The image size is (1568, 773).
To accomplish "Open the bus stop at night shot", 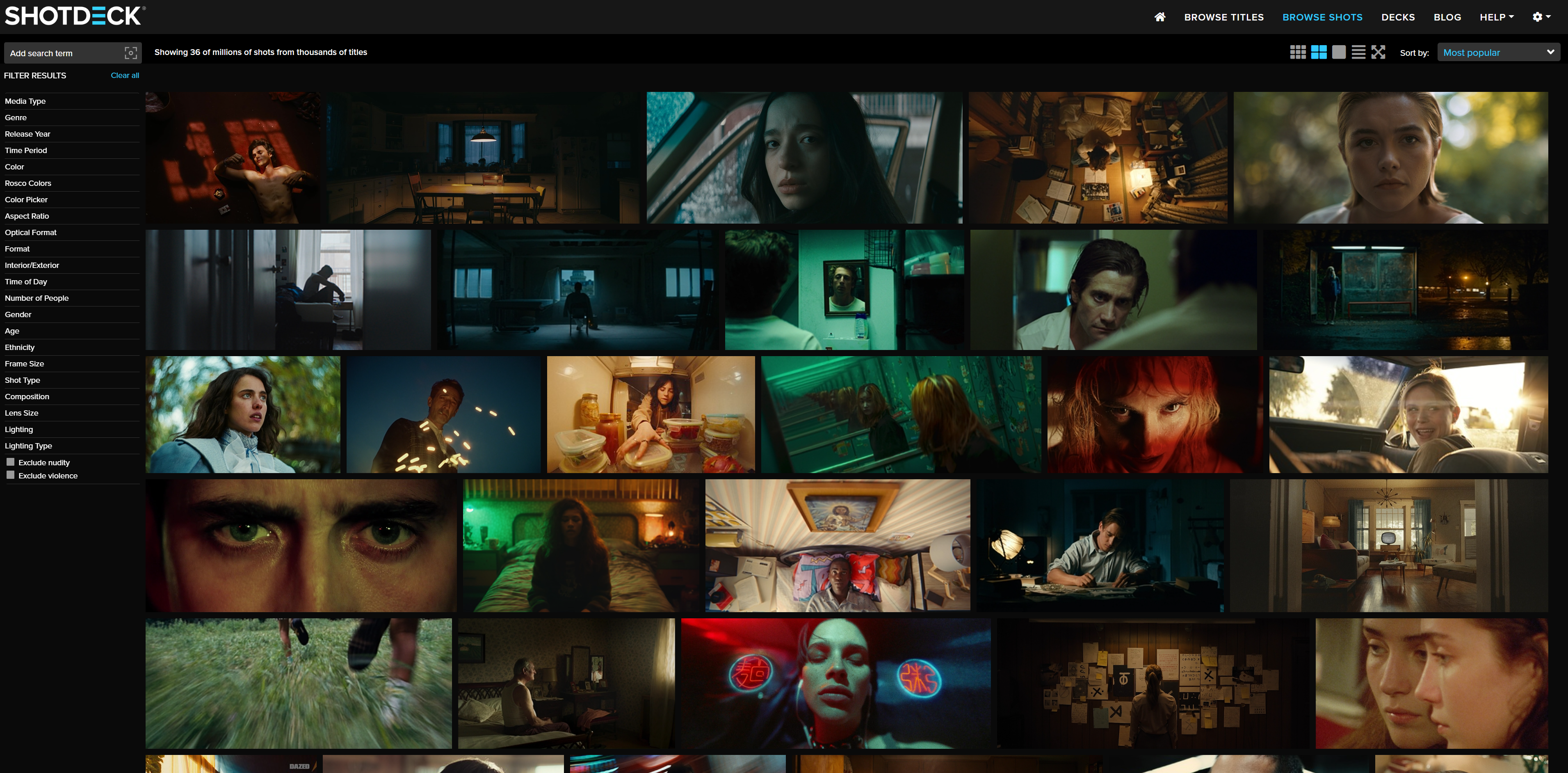I will tap(1406, 290).
